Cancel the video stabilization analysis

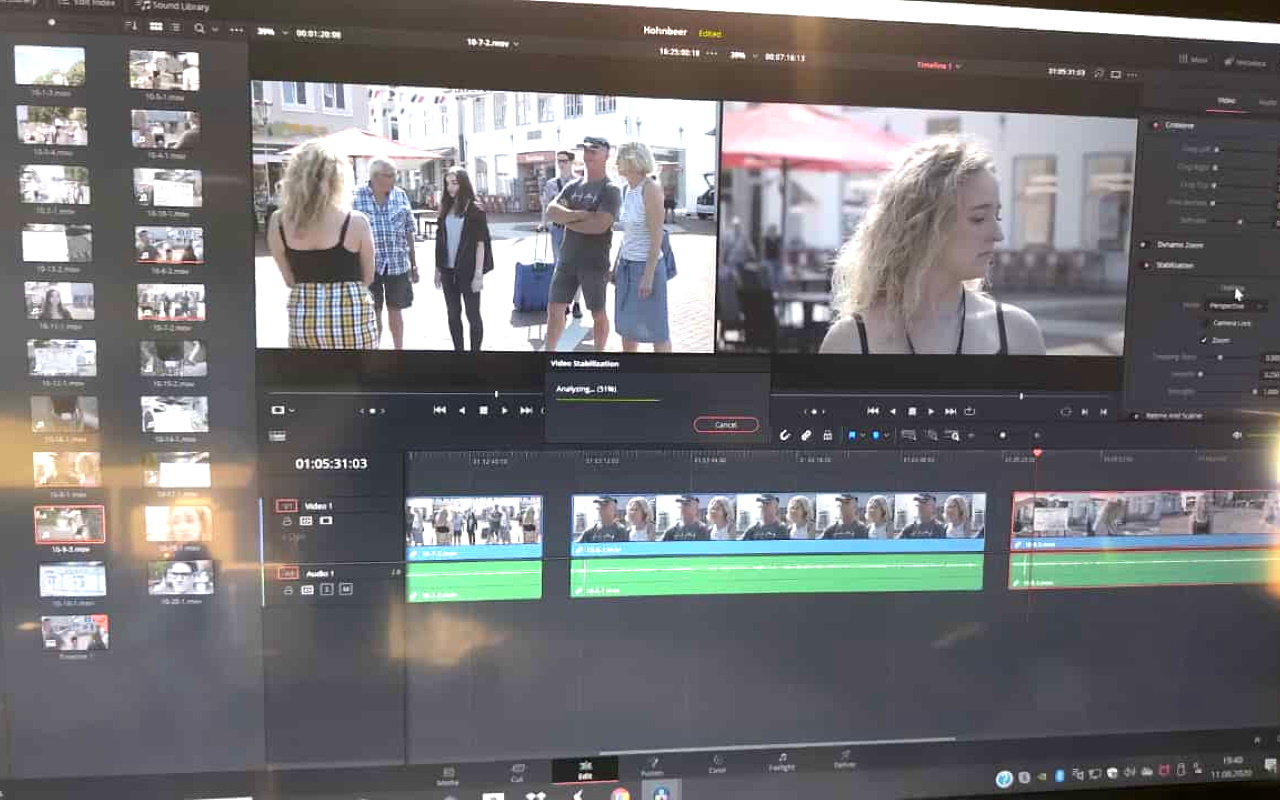coord(725,425)
